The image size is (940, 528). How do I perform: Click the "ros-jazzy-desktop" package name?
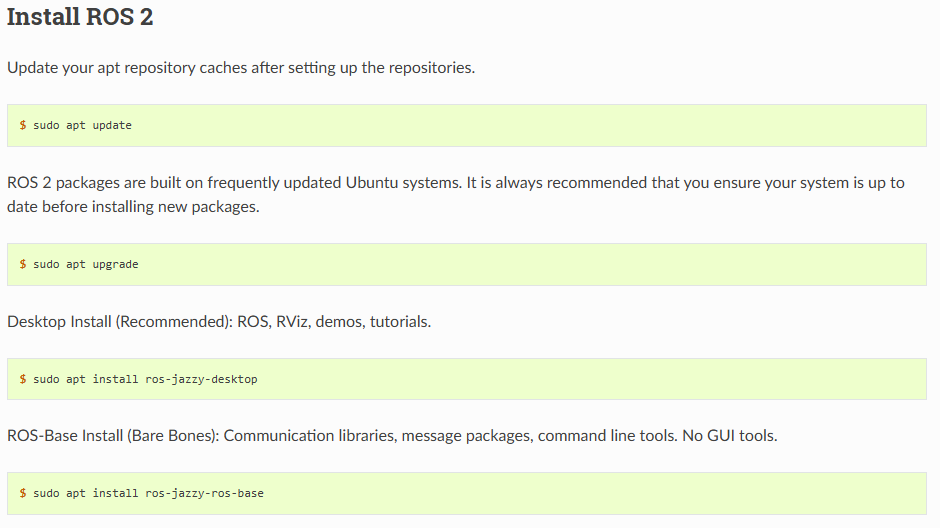click(x=201, y=379)
